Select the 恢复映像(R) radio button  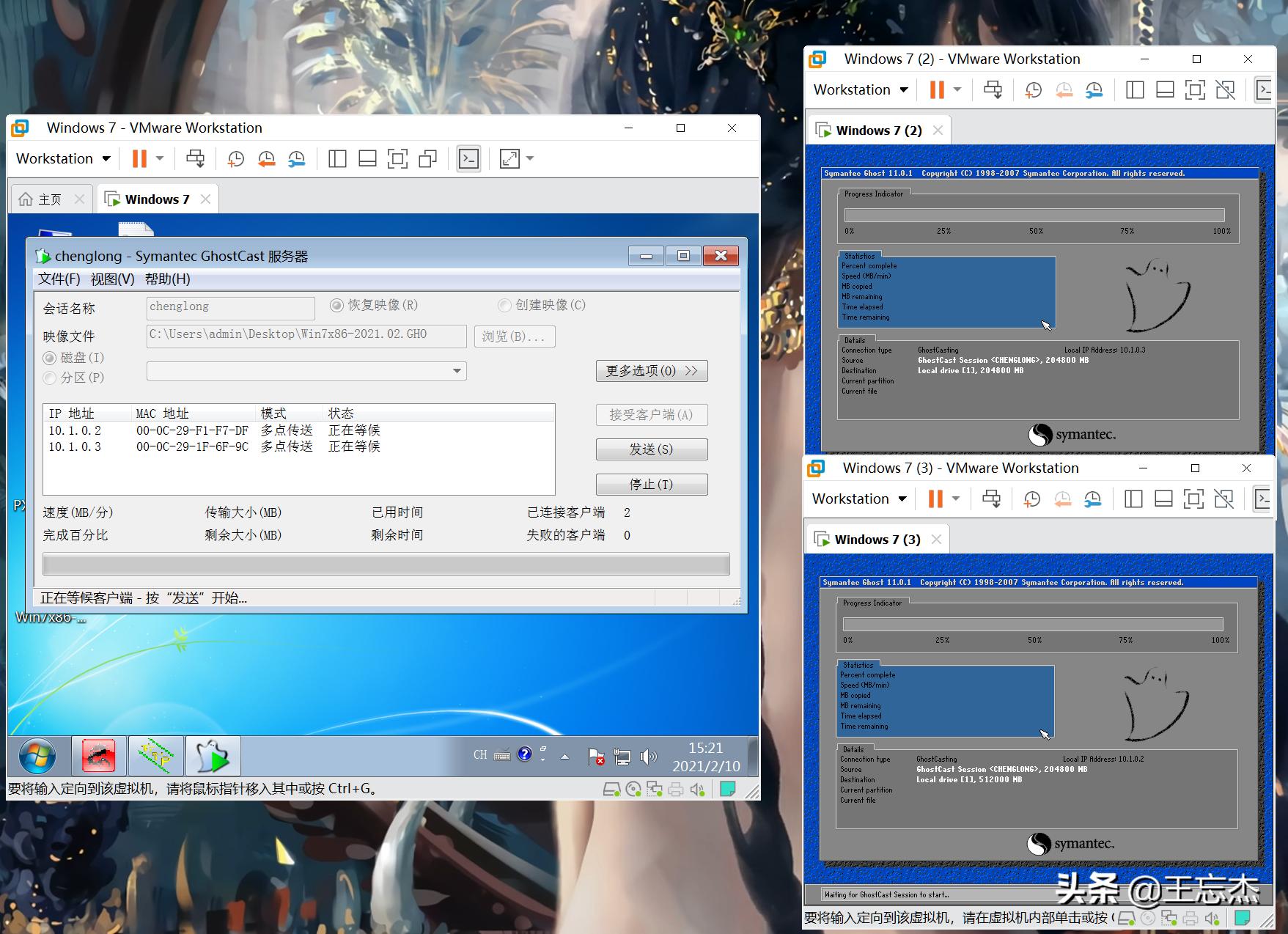(336, 306)
